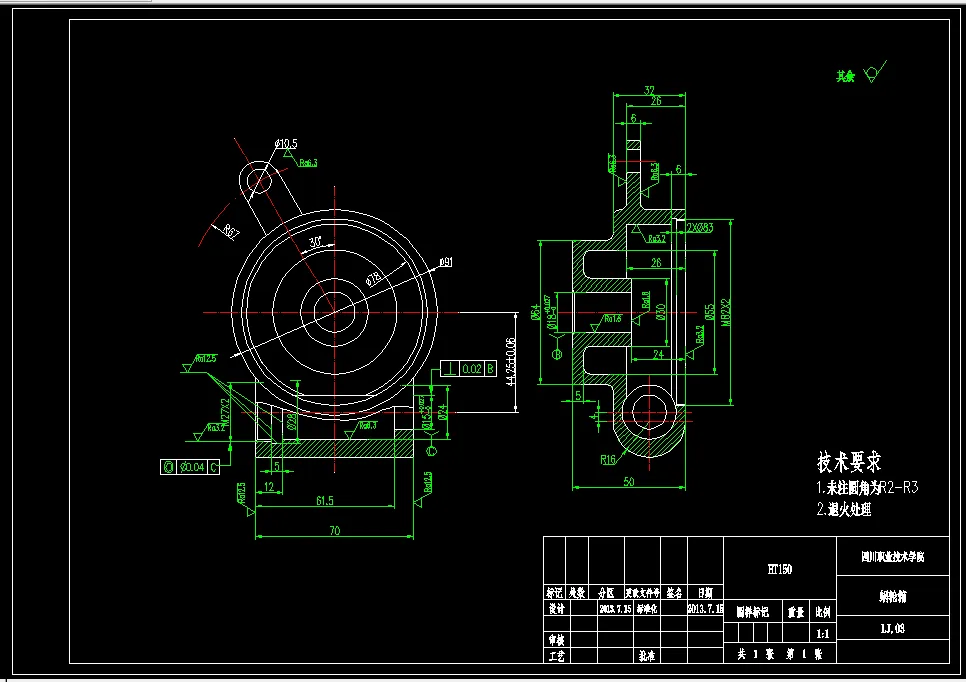Click the 分区 header cell
The width and height of the screenshot is (966, 682).
coord(607,593)
